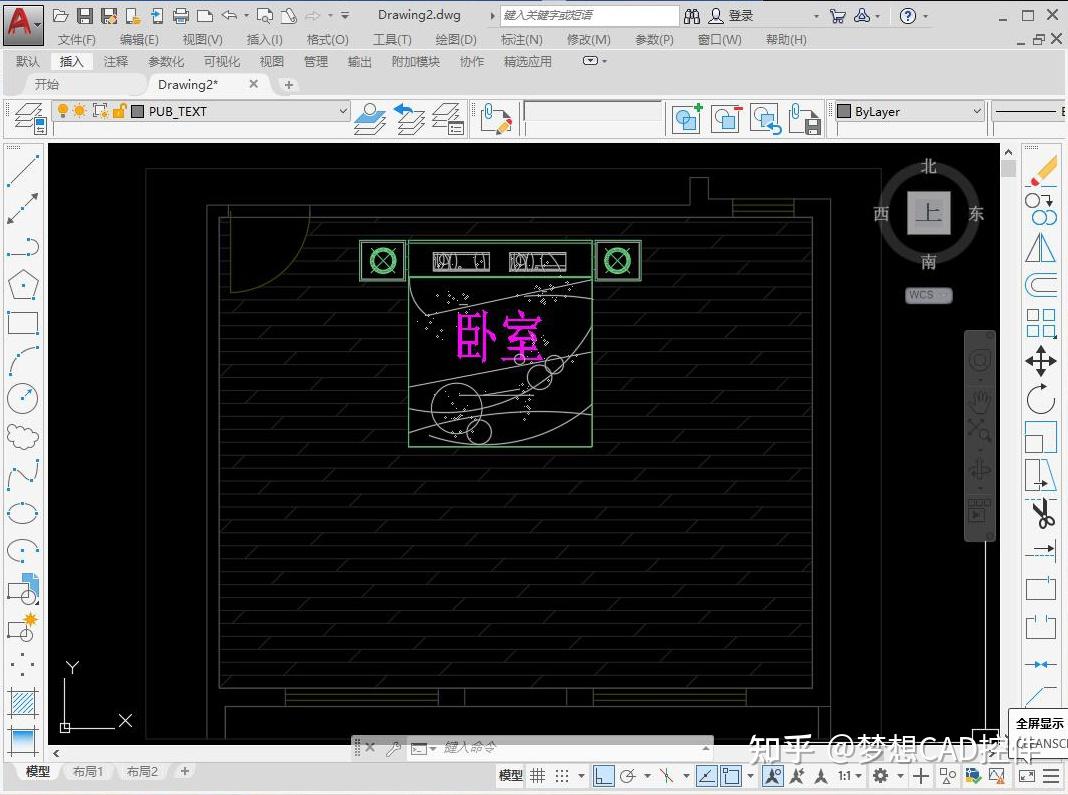Toggle object snap tracking
Viewport: 1068px width, 795px height.
click(706, 776)
